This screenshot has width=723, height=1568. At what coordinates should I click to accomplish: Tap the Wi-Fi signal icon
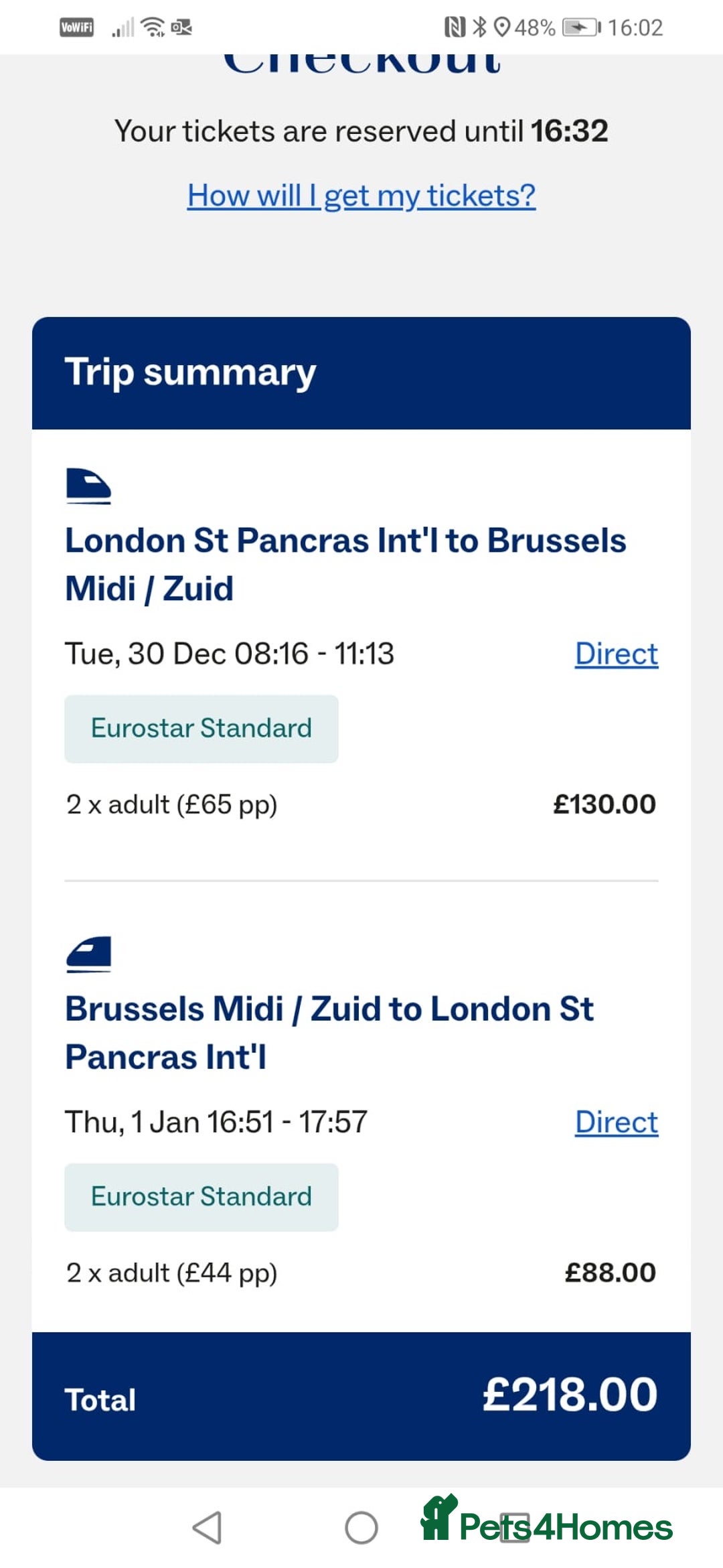coord(154,27)
